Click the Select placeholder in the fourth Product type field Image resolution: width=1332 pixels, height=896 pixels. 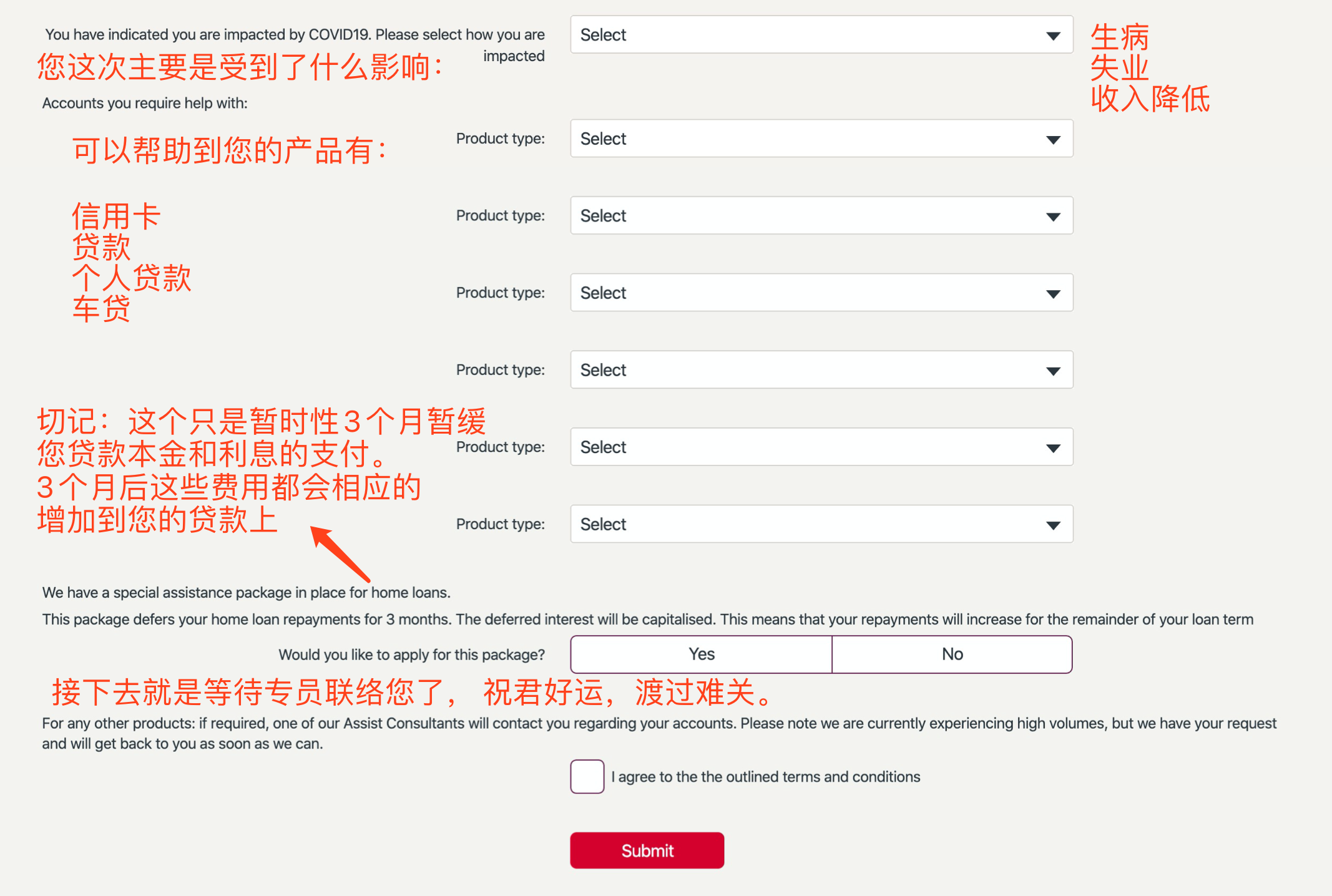point(602,369)
